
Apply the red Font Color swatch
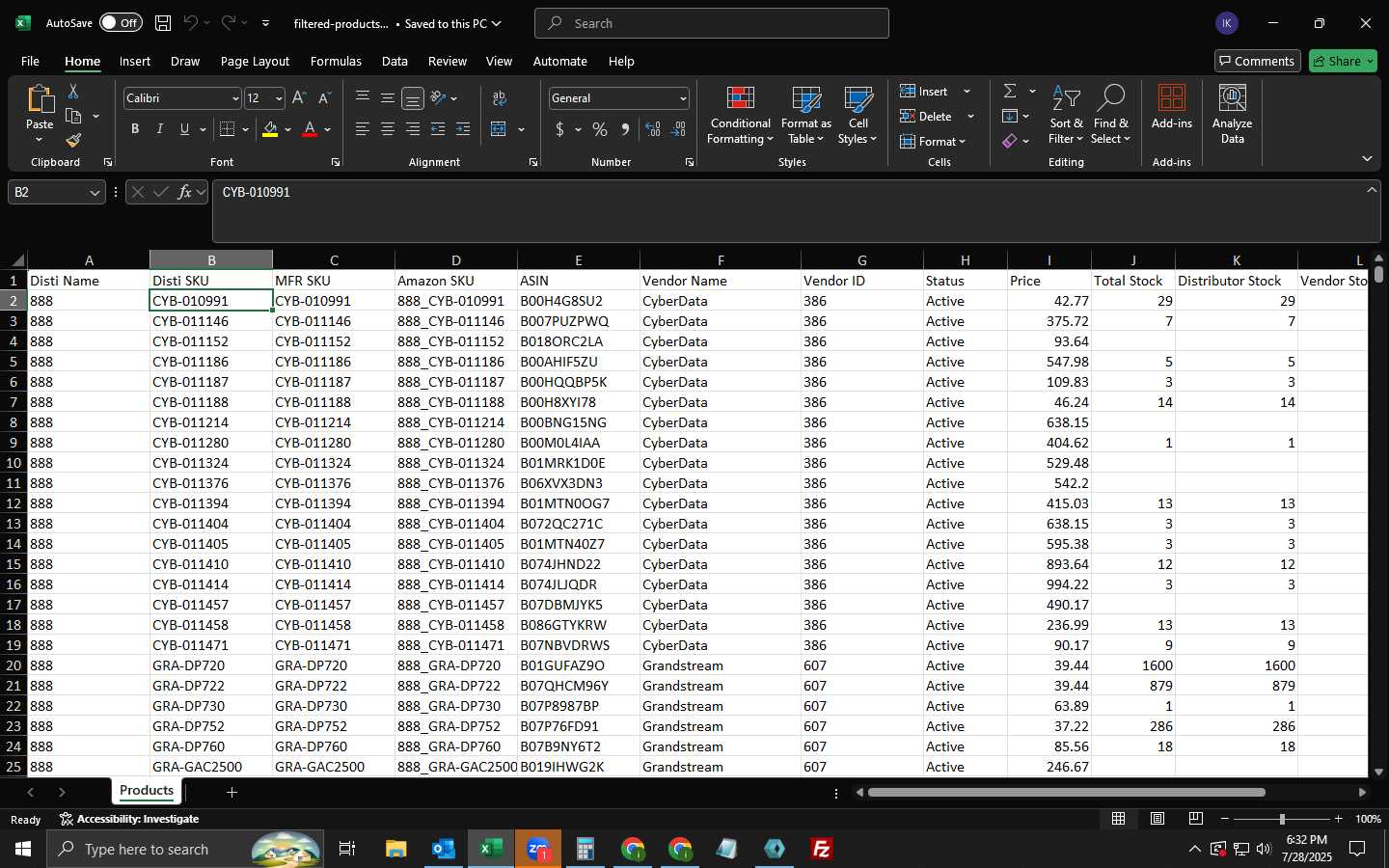coord(310,129)
